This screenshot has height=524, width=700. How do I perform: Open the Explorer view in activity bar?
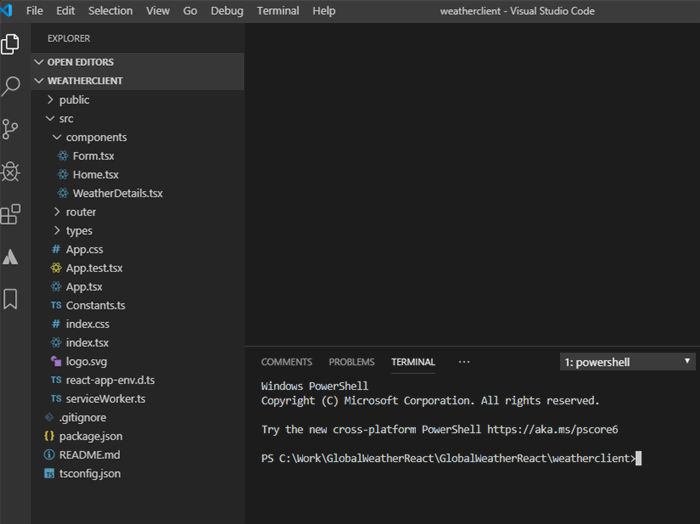point(10,44)
